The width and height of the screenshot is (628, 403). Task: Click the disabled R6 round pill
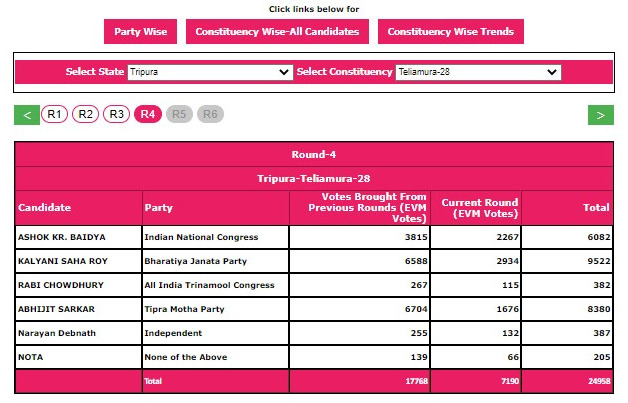click(210, 115)
